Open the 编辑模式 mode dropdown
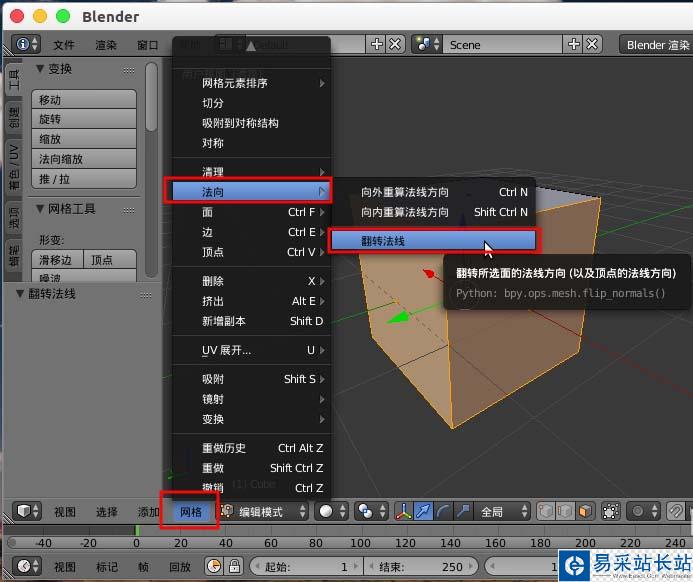 tap(263, 512)
